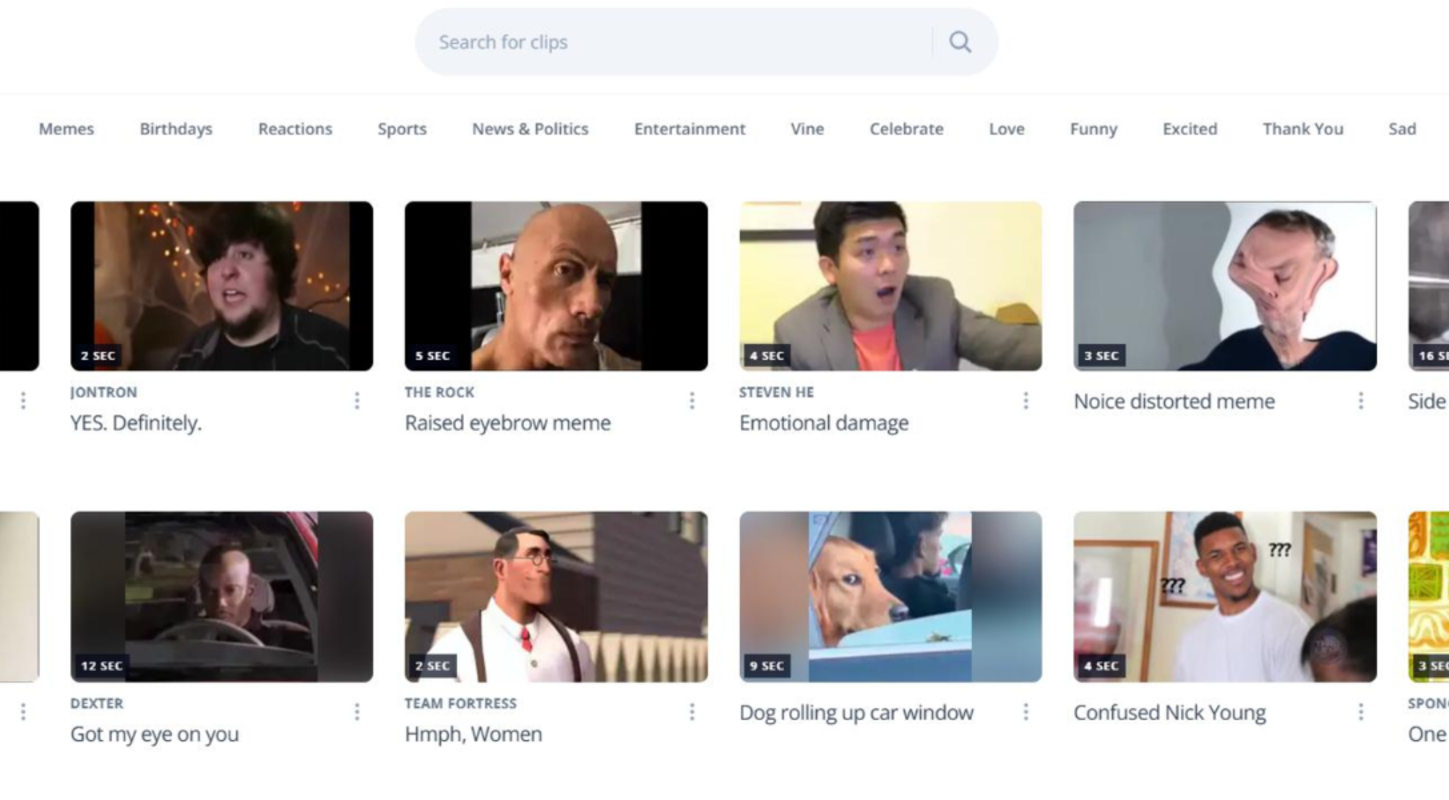Screen dimensions: 1449x800
Task: Open the Hmph, Women clip title
Action: [x=473, y=734]
